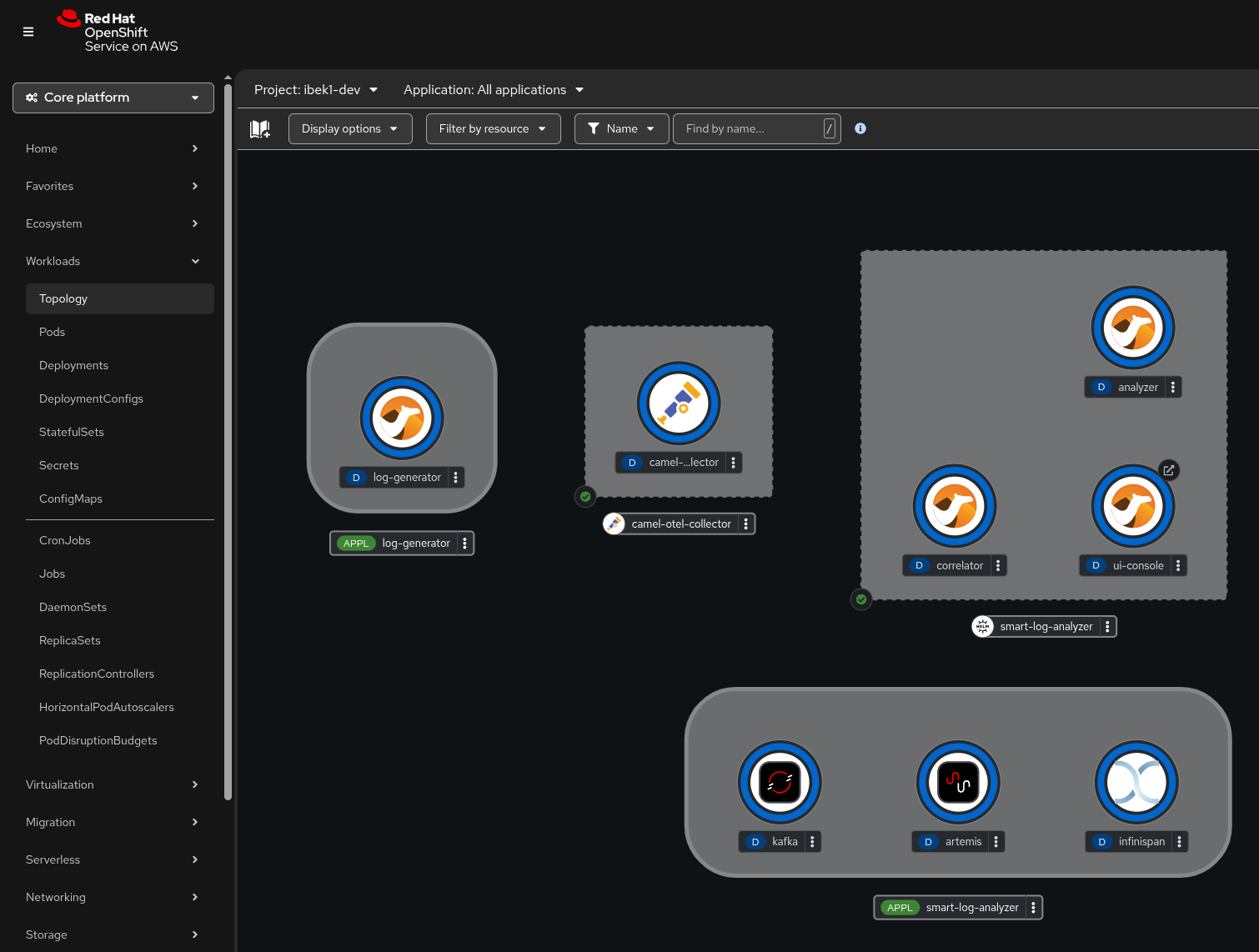Open kebab menu for analyzer deployment
Viewport: 1259px width, 952px height.
click(x=1172, y=387)
